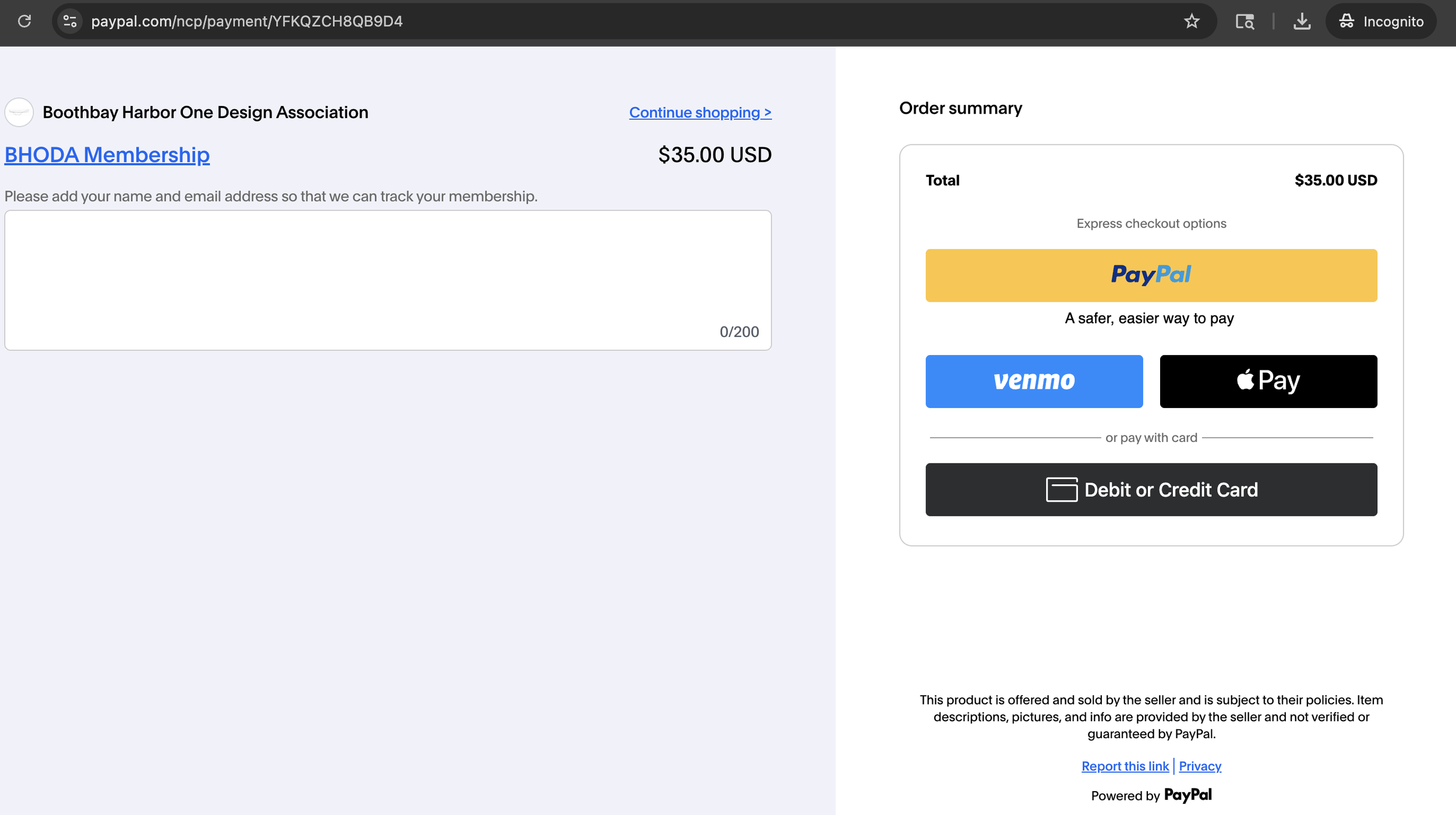Choose Debit or Credit Card payment

[x=1151, y=490]
